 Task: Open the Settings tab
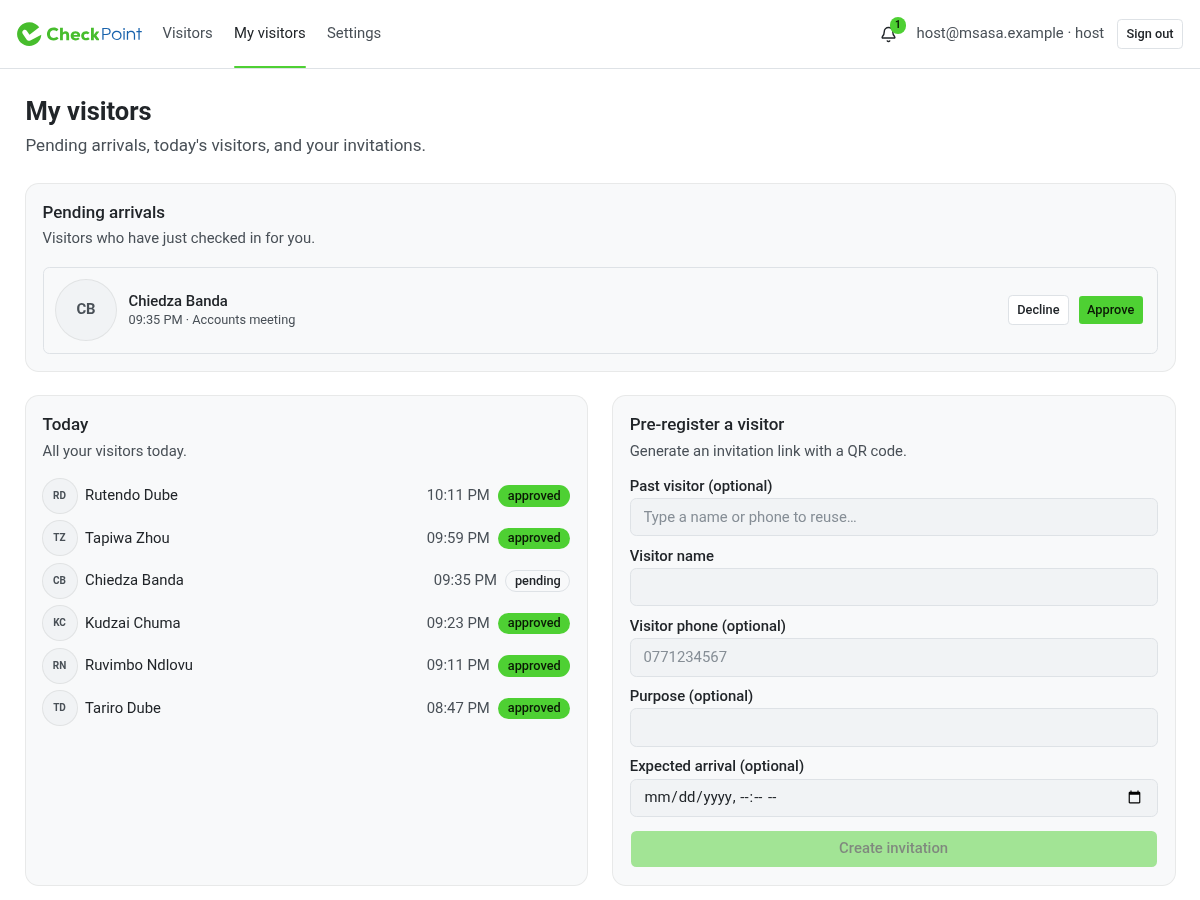point(354,33)
